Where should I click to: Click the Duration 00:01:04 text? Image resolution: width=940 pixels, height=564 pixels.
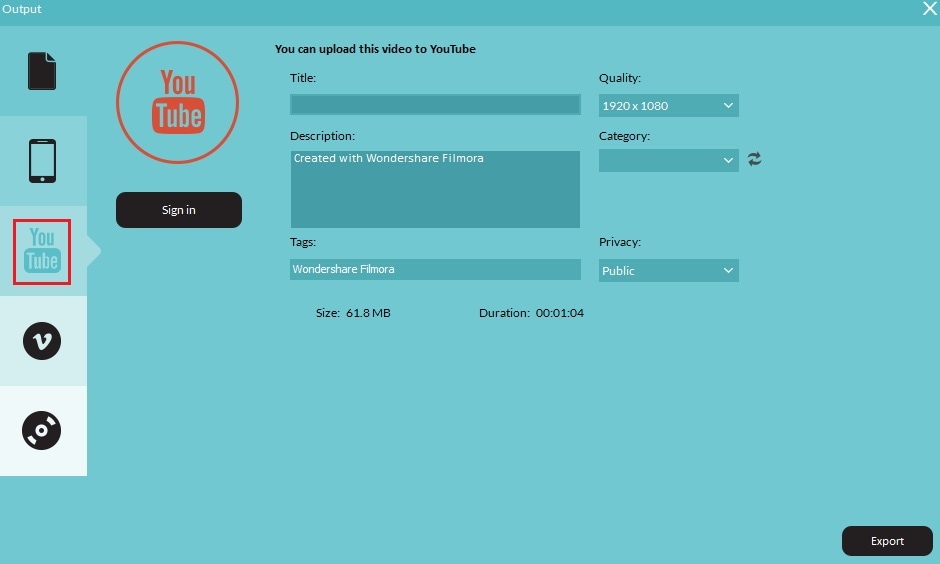pyautogui.click(x=531, y=313)
